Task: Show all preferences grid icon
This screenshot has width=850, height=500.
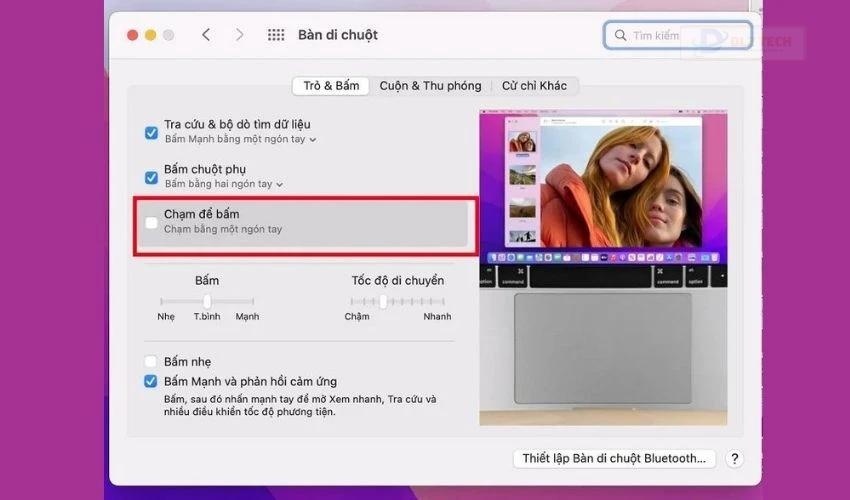Action: click(x=276, y=35)
